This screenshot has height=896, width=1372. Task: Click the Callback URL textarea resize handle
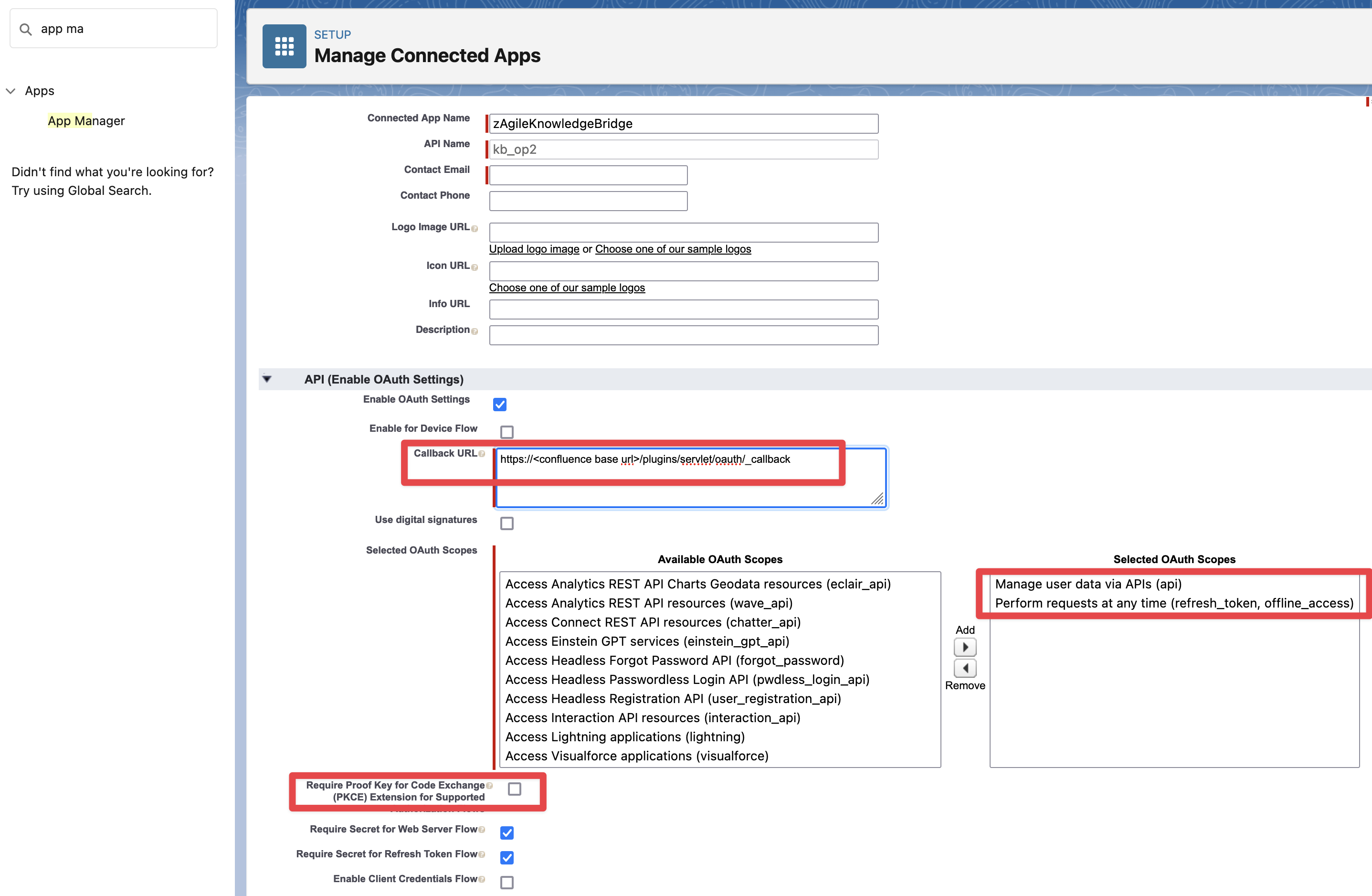877,499
